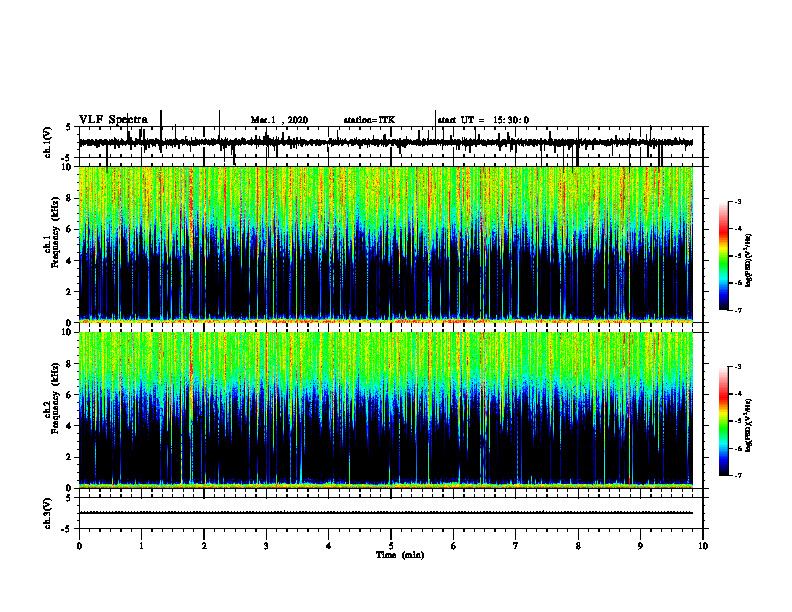The width and height of the screenshot is (792, 612).
Task: Click the "-5" voltage tick of ch.3(V)
Action: (x=68, y=529)
